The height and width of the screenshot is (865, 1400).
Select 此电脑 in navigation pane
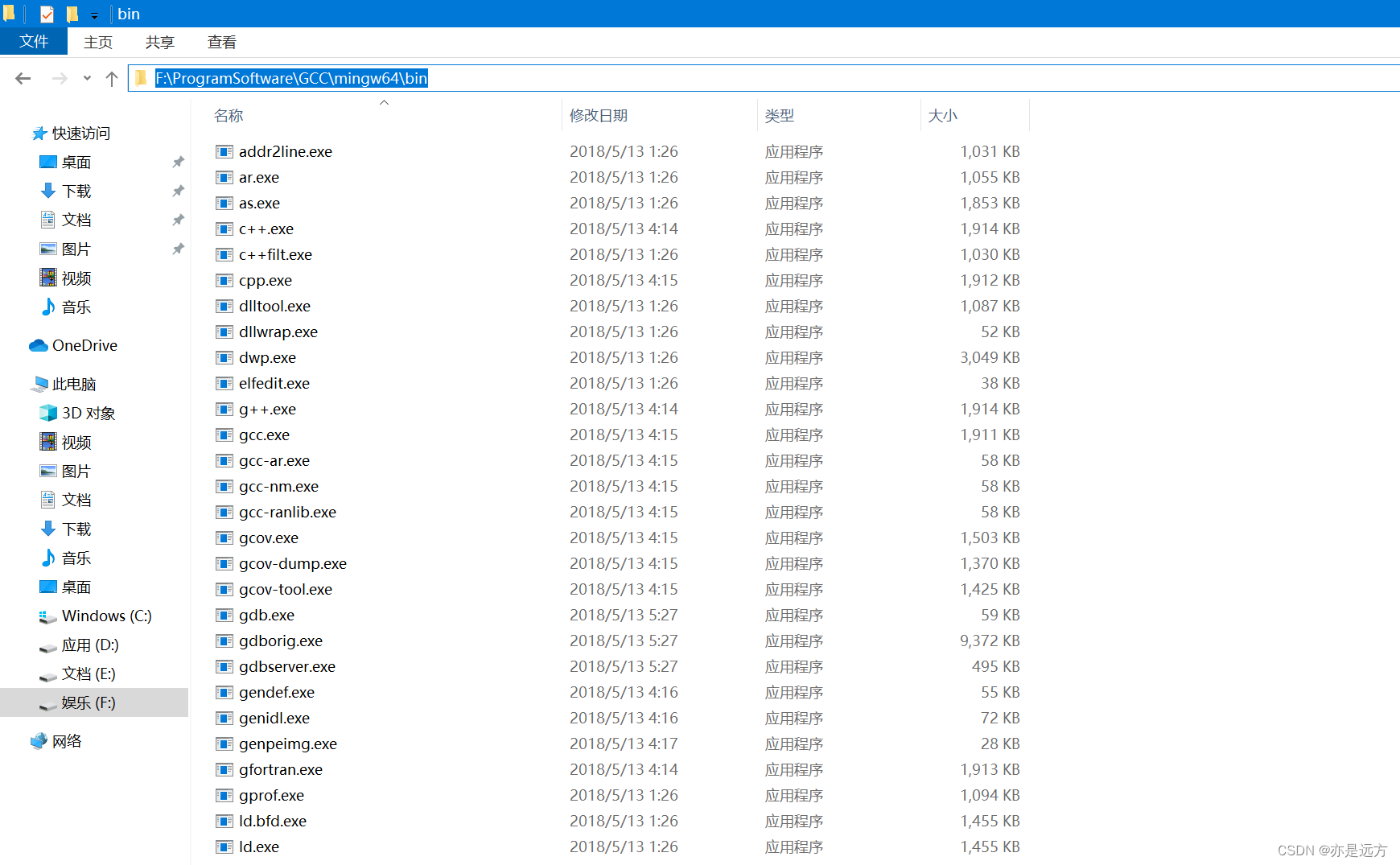click(64, 384)
